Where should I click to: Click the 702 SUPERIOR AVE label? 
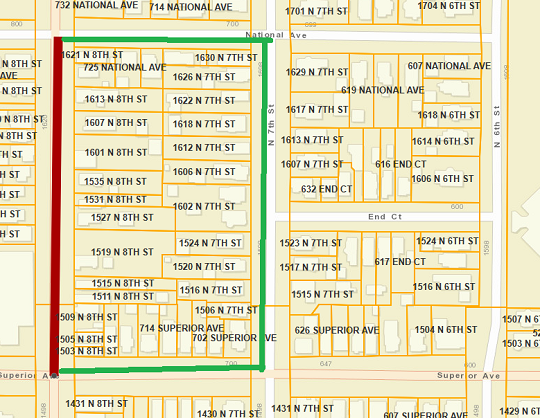coord(234,338)
